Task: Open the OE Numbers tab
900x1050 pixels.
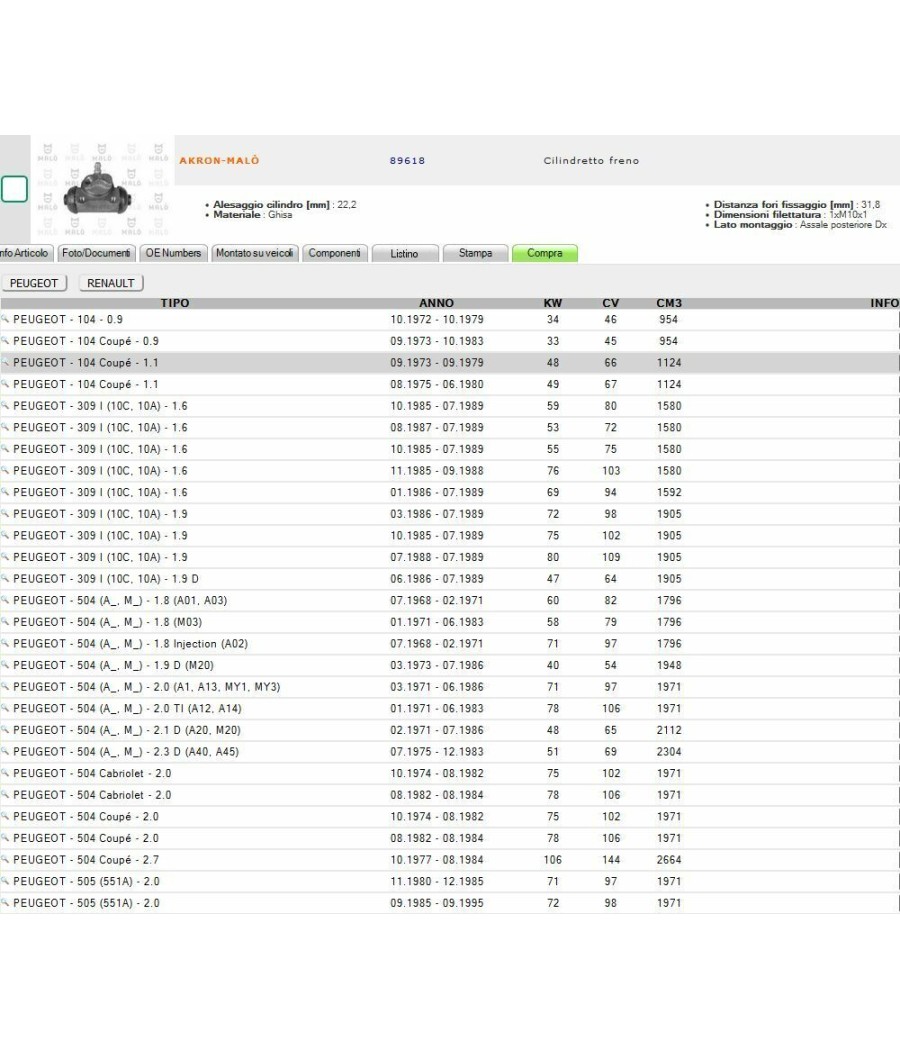Action: coord(173,253)
